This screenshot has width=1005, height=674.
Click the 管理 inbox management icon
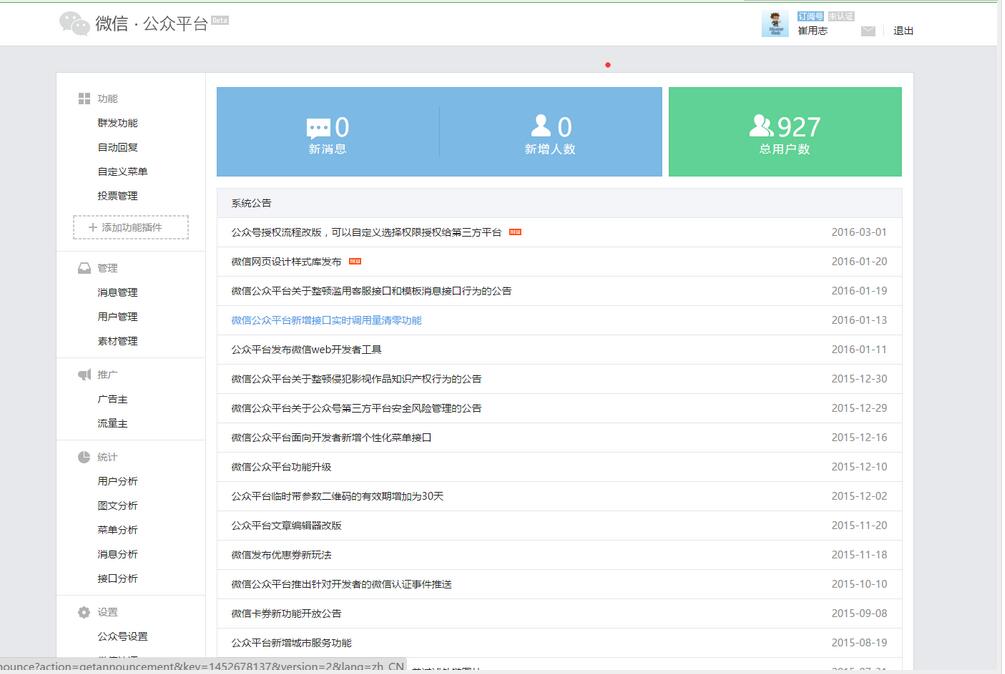pos(83,267)
